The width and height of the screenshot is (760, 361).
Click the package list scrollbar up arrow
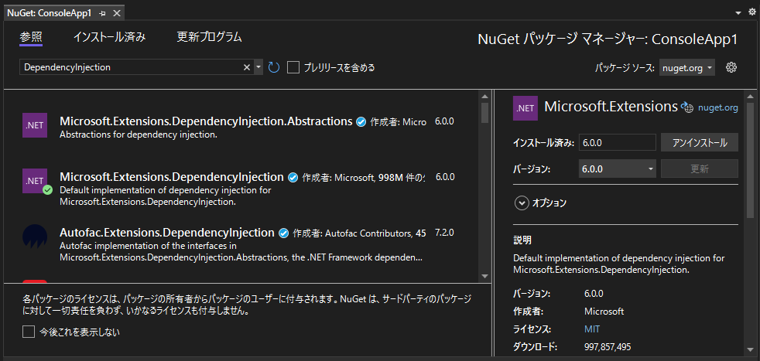point(485,95)
